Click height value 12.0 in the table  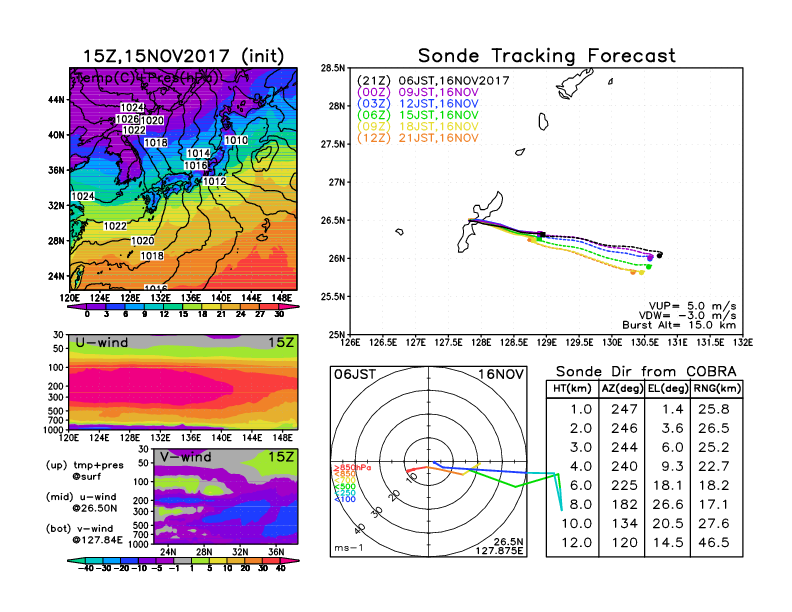pyautogui.click(x=576, y=543)
